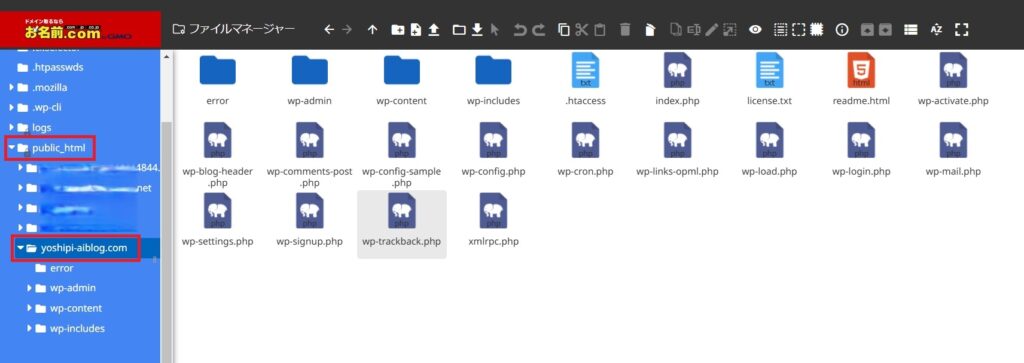Image resolution: width=1024 pixels, height=363 pixels.
Task: Click the paste clipboard icon
Action: pyautogui.click(x=600, y=29)
